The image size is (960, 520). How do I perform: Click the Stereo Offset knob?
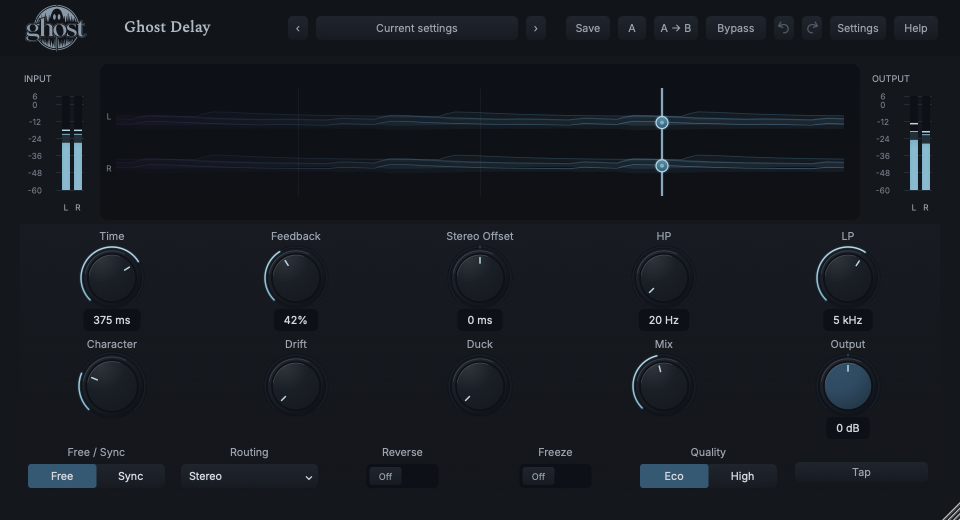point(480,277)
